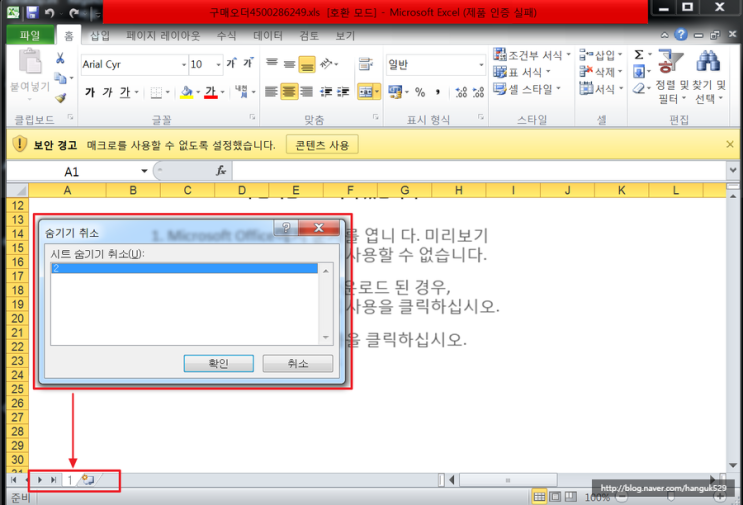Click merge and center button

click(x=365, y=91)
